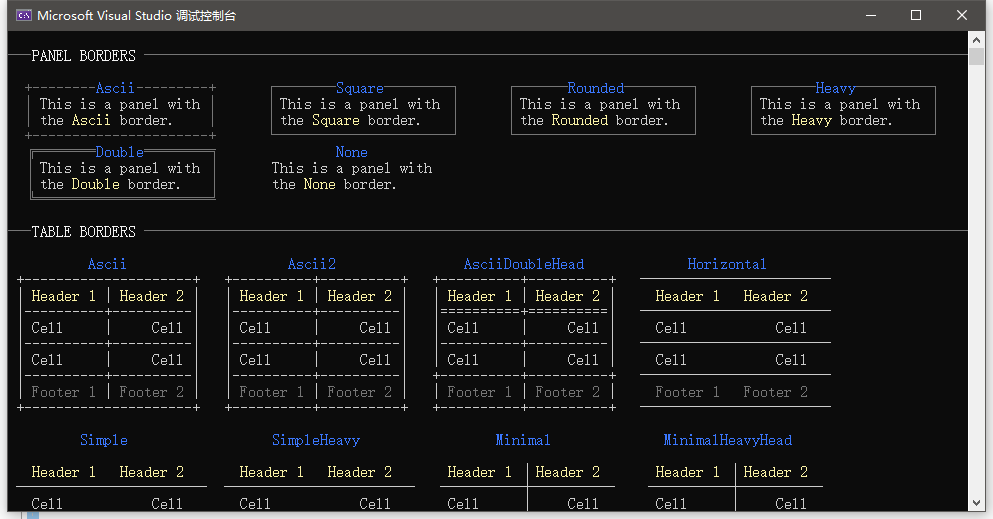Click 'Footer 1' in the Ascii table
Viewport: 993px width, 519px height.
click(x=63, y=392)
